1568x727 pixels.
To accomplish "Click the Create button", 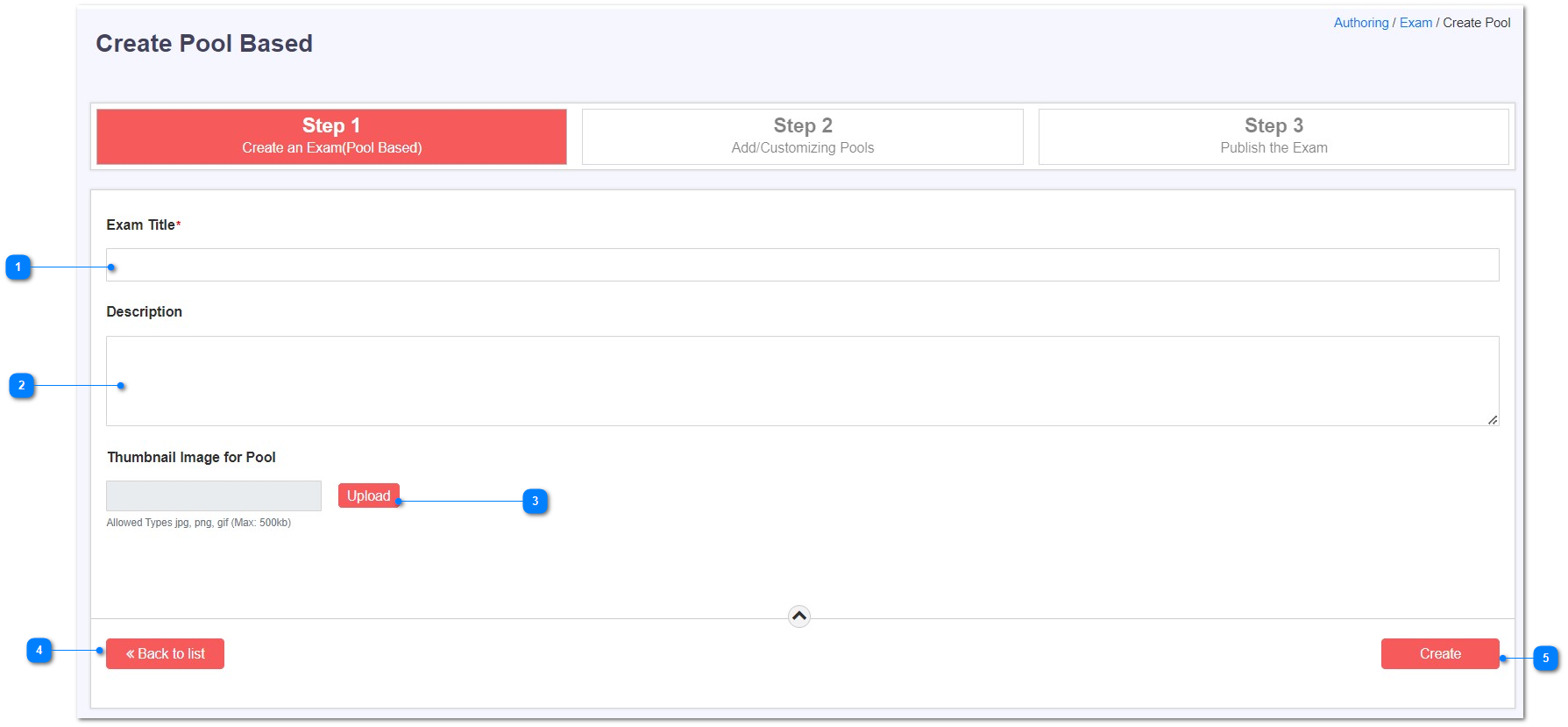I will pyautogui.click(x=1440, y=654).
